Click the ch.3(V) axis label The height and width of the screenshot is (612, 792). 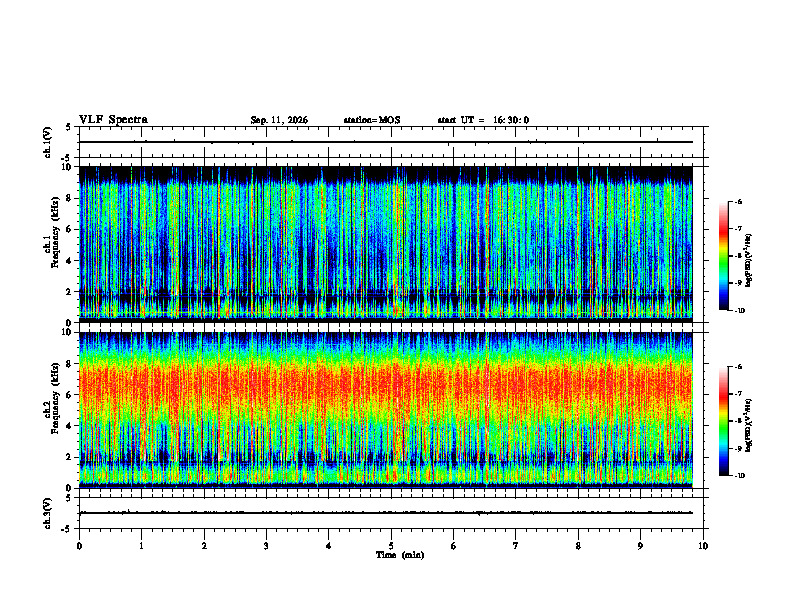coord(48,513)
